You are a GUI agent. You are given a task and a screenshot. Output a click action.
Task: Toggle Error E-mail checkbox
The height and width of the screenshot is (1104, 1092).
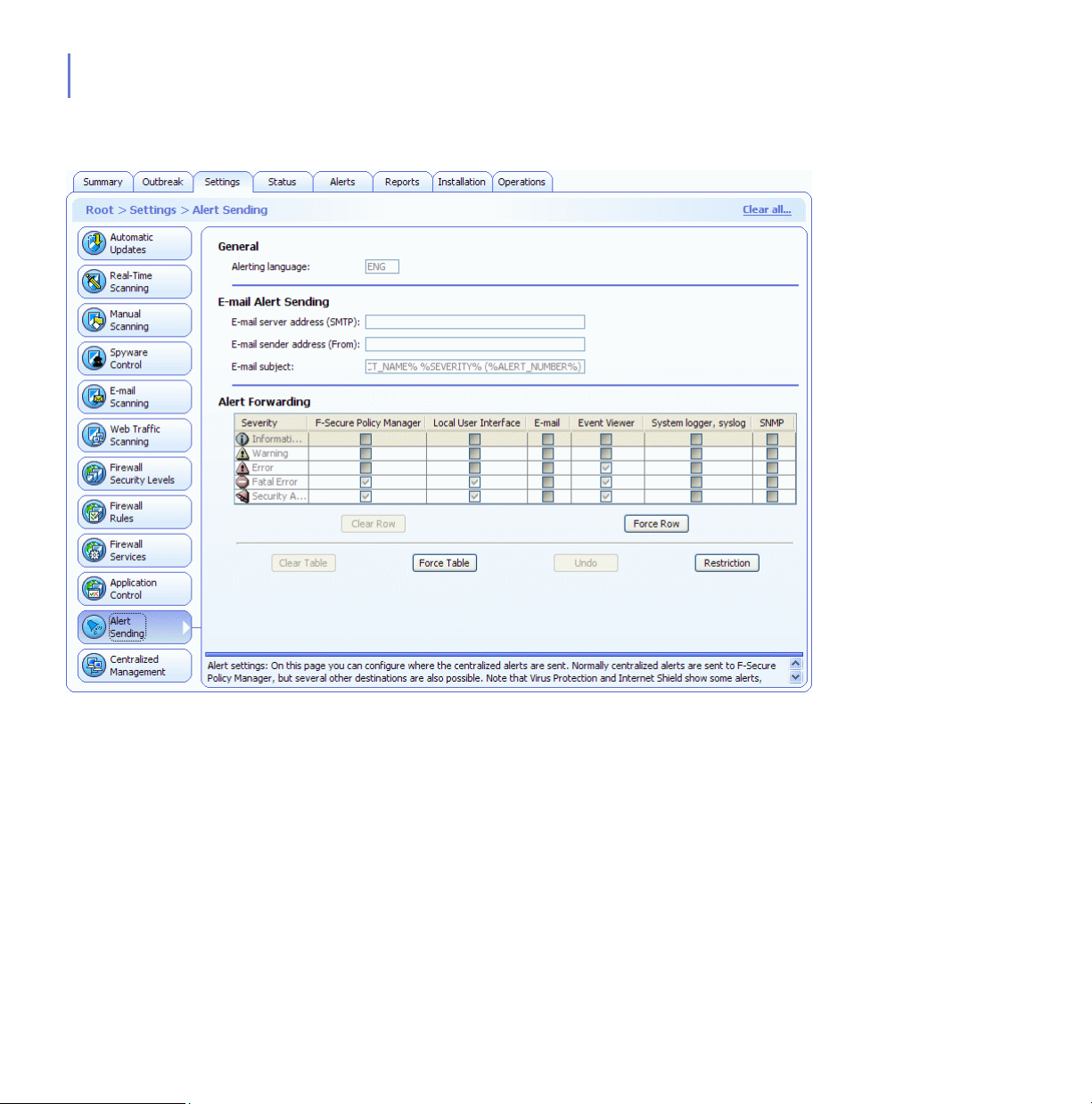[548, 468]
